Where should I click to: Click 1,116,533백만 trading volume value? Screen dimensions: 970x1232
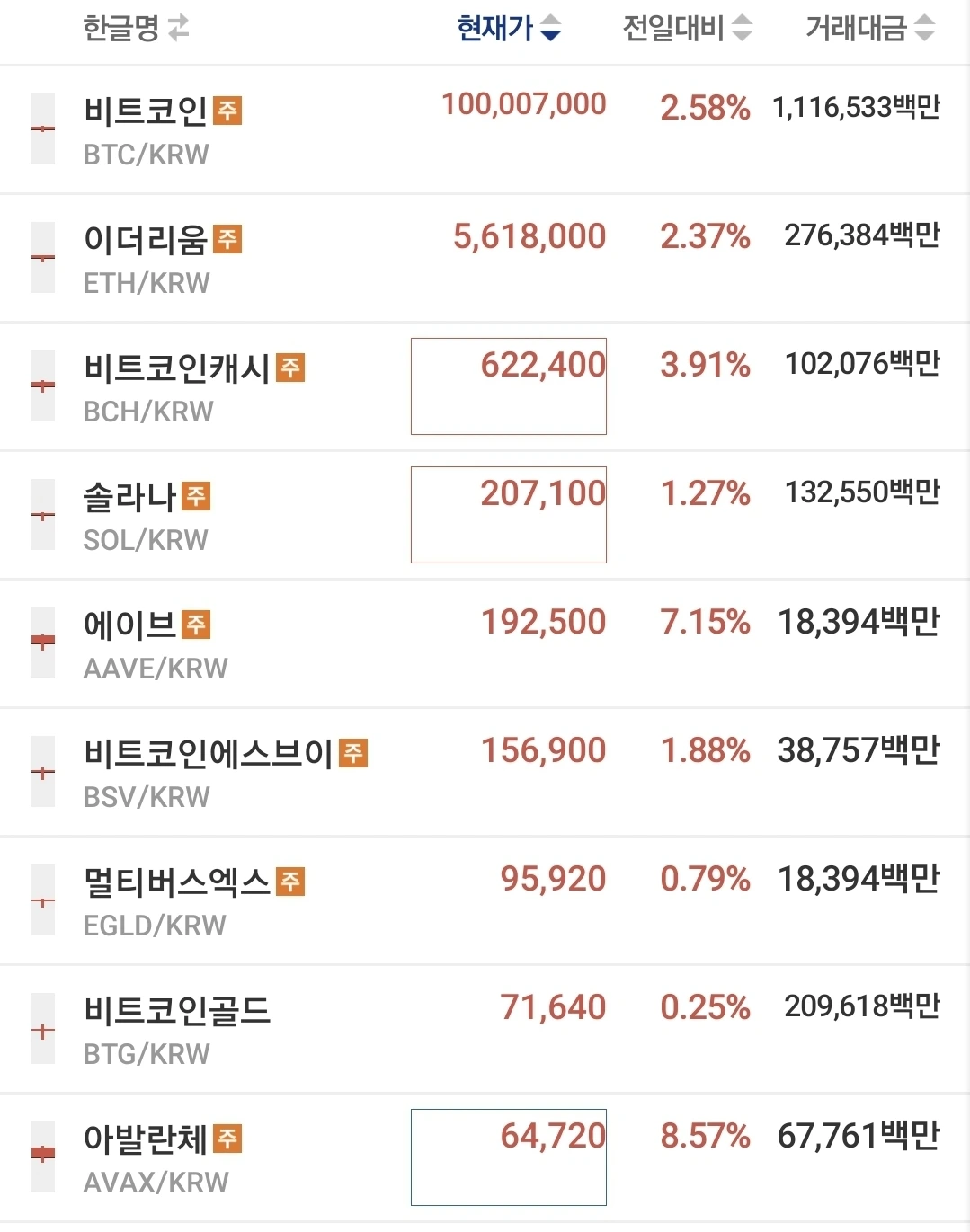point(856,108)
